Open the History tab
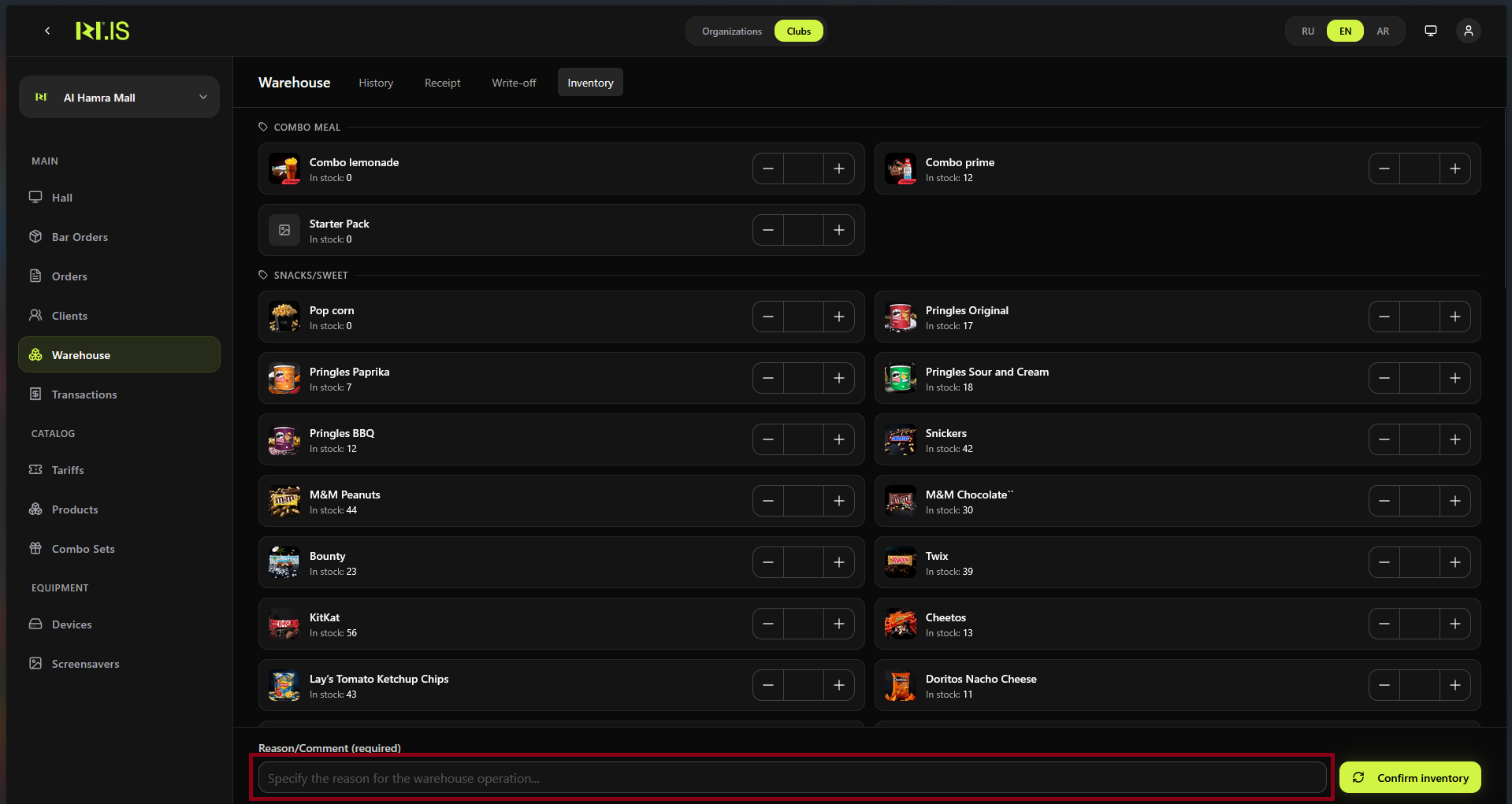Image resolution: width=1512 pixels, height=804 pixels. (x=376, y=83)
